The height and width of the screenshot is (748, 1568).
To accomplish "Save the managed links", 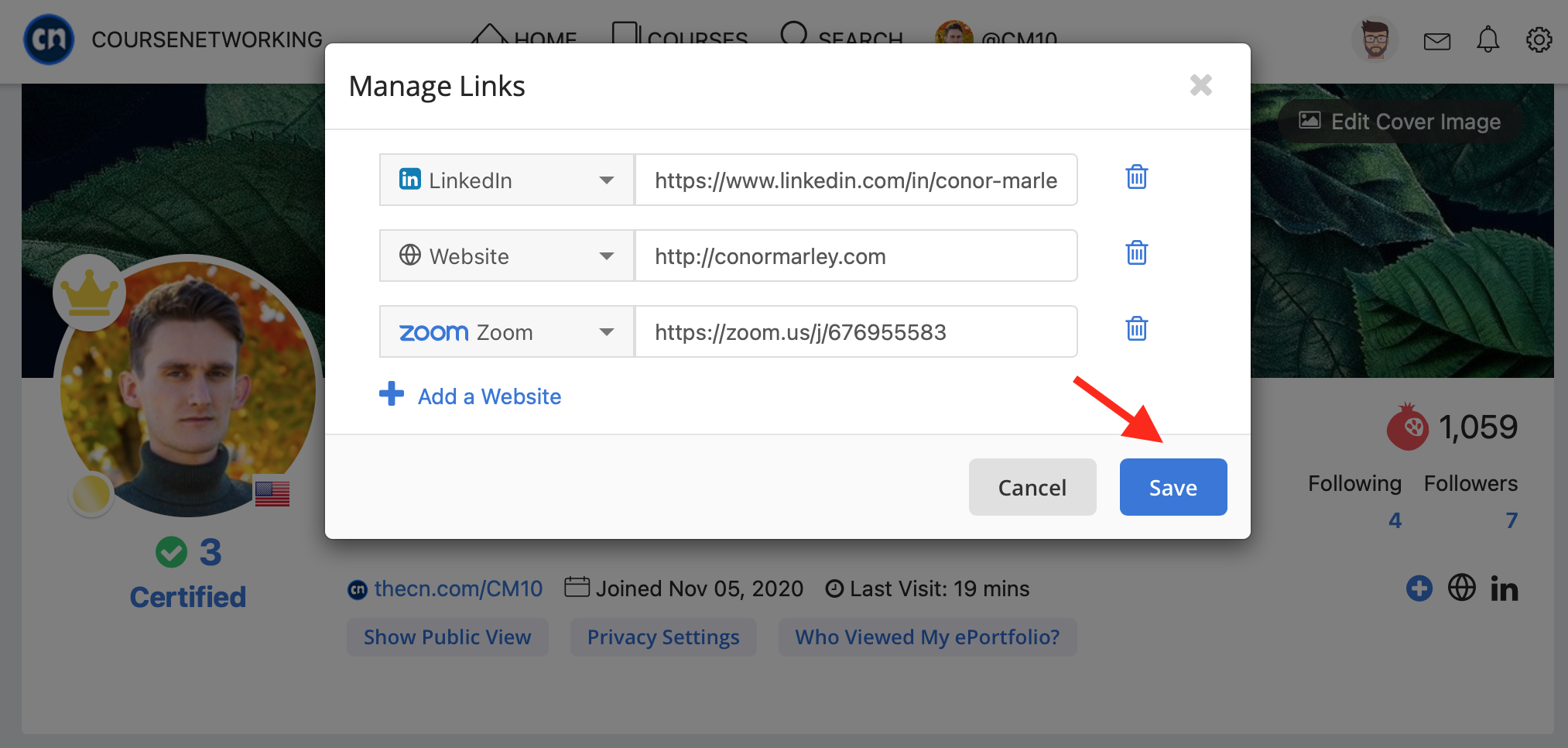I will pos(1173,487).
